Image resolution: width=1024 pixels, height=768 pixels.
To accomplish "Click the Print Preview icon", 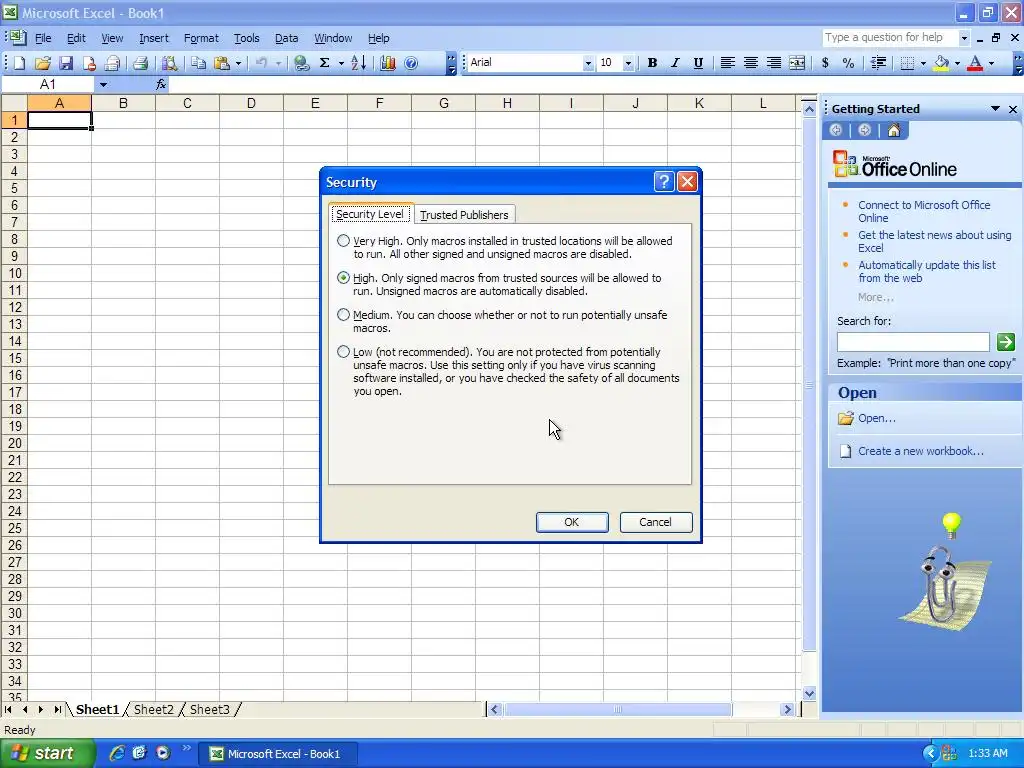I will coord(169,63).
